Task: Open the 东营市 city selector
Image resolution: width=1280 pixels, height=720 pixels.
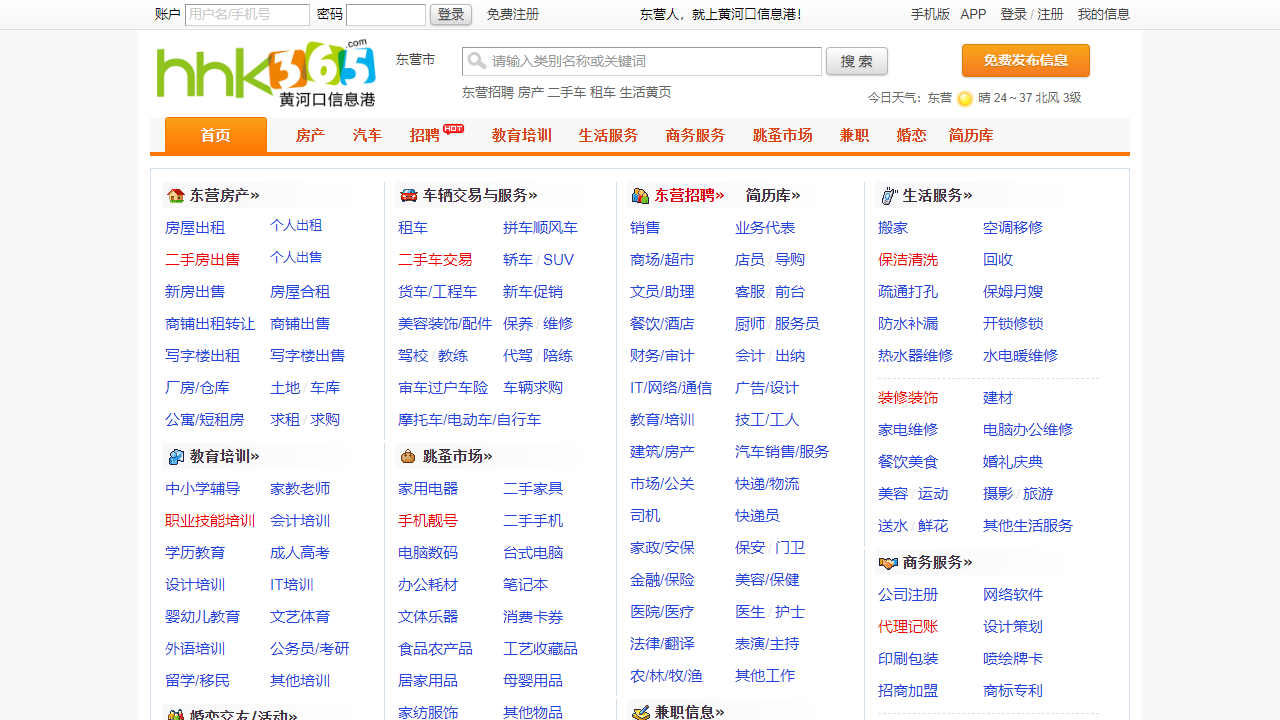Action: tap(415, 60)
